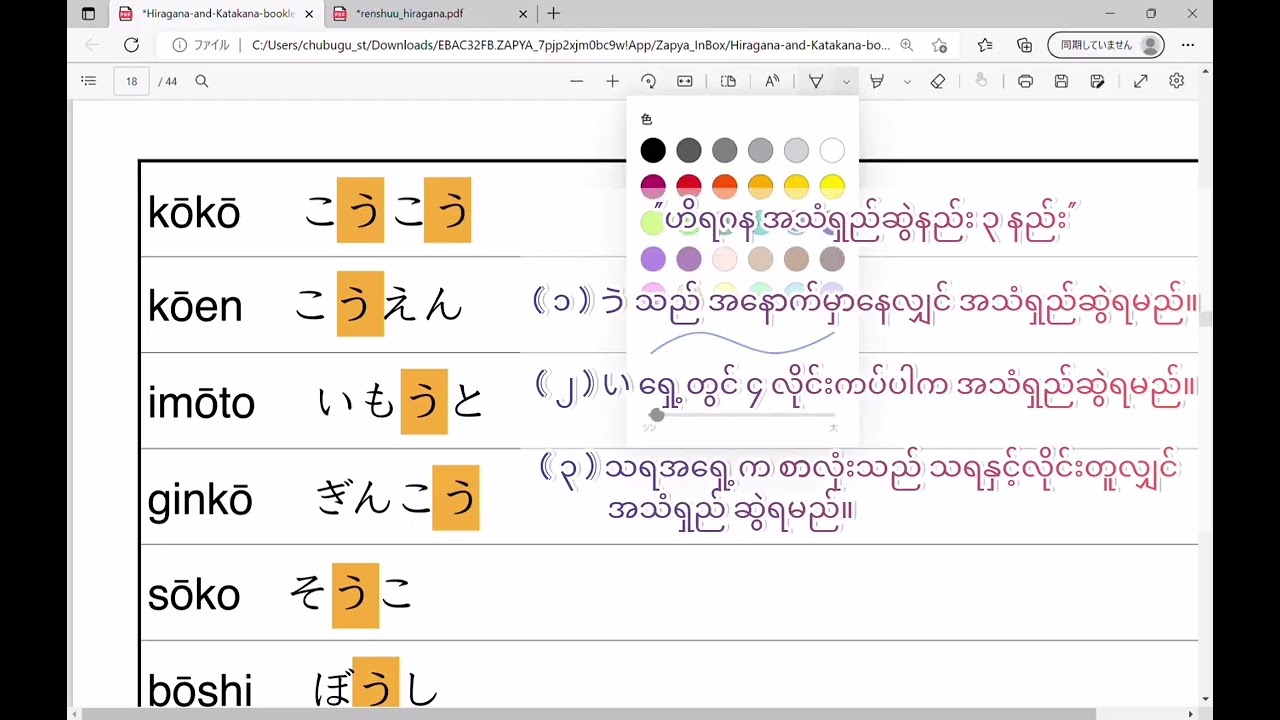Click the hiragana word こうえん

point(379,304)
